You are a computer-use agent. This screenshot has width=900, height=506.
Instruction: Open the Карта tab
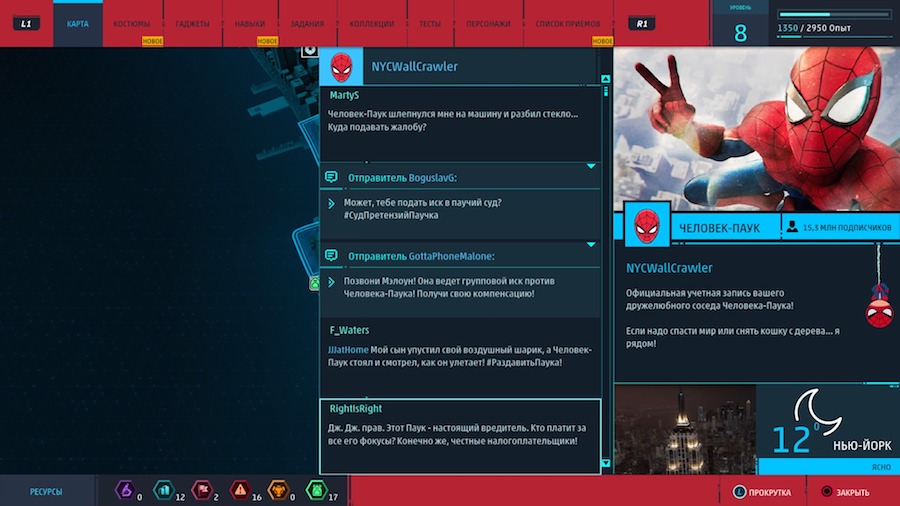click(x=77, y=24)
